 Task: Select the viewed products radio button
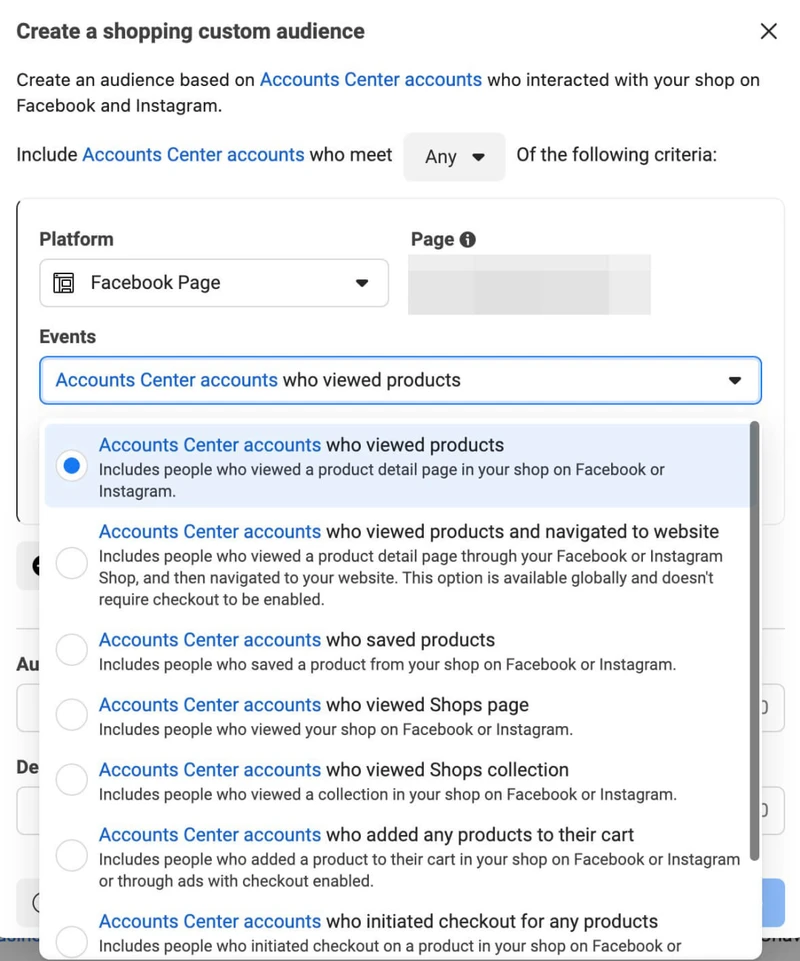pyautogui.click(x=72, y=466)
